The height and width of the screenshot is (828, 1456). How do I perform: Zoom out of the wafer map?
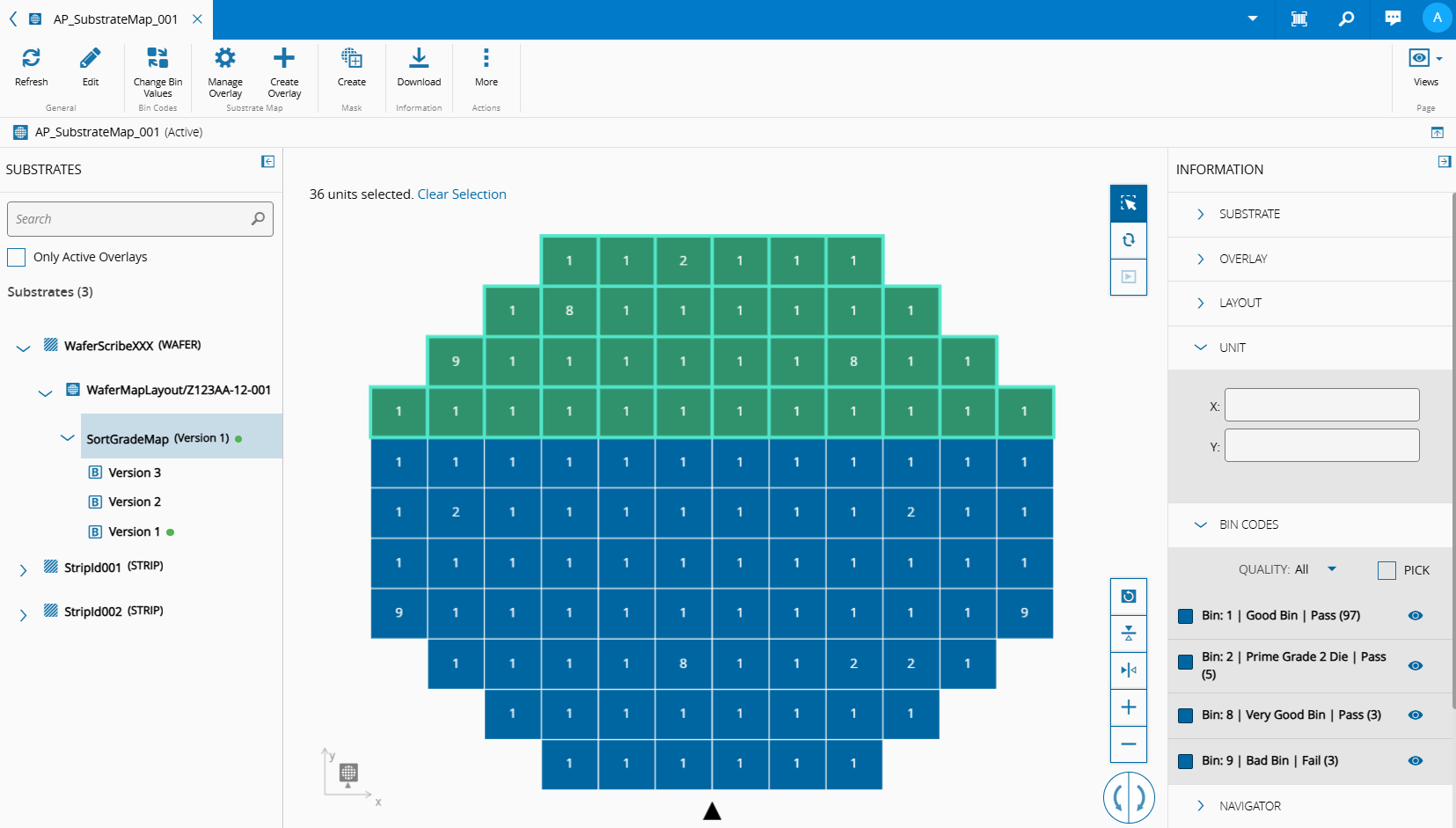(1129, 744)
